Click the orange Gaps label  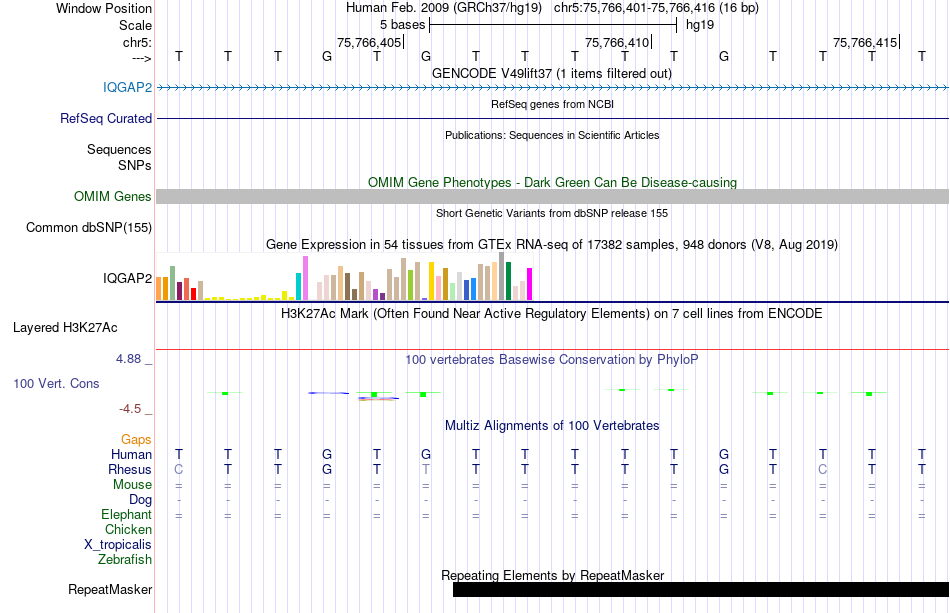pos(136,439)
